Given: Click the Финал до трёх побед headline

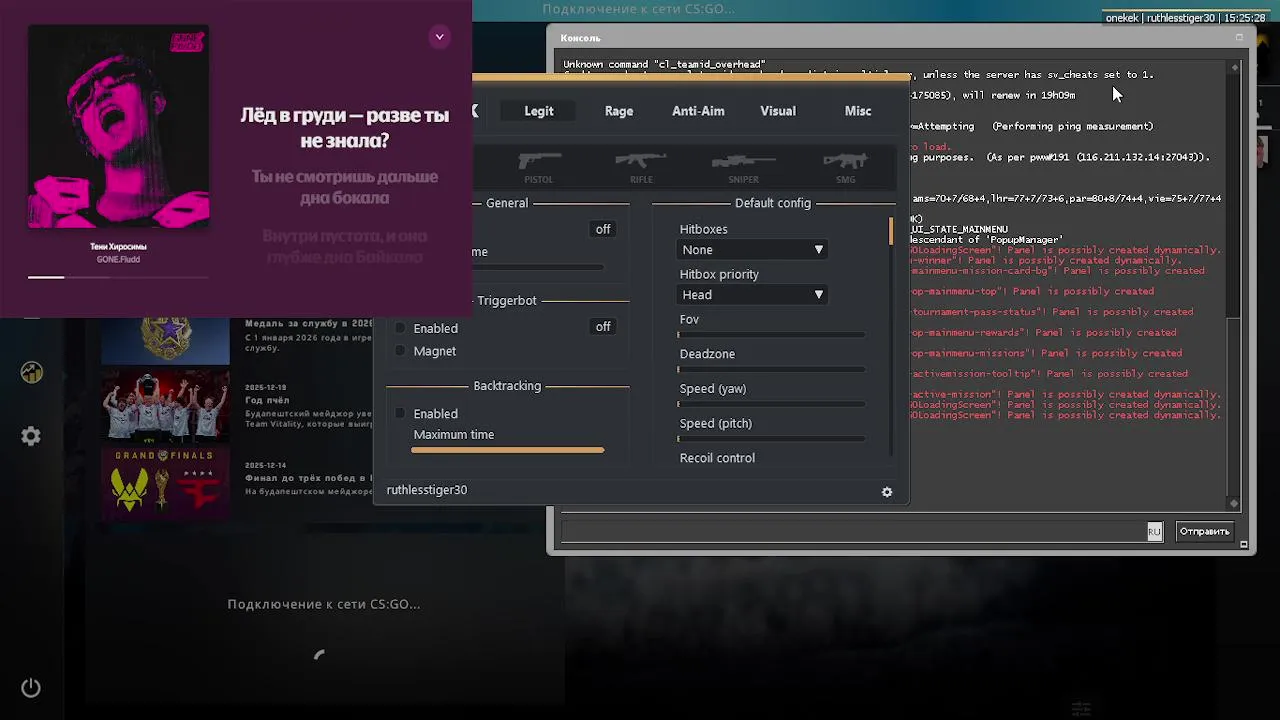Looking at the screenshot, I should [x=309, y=478].
